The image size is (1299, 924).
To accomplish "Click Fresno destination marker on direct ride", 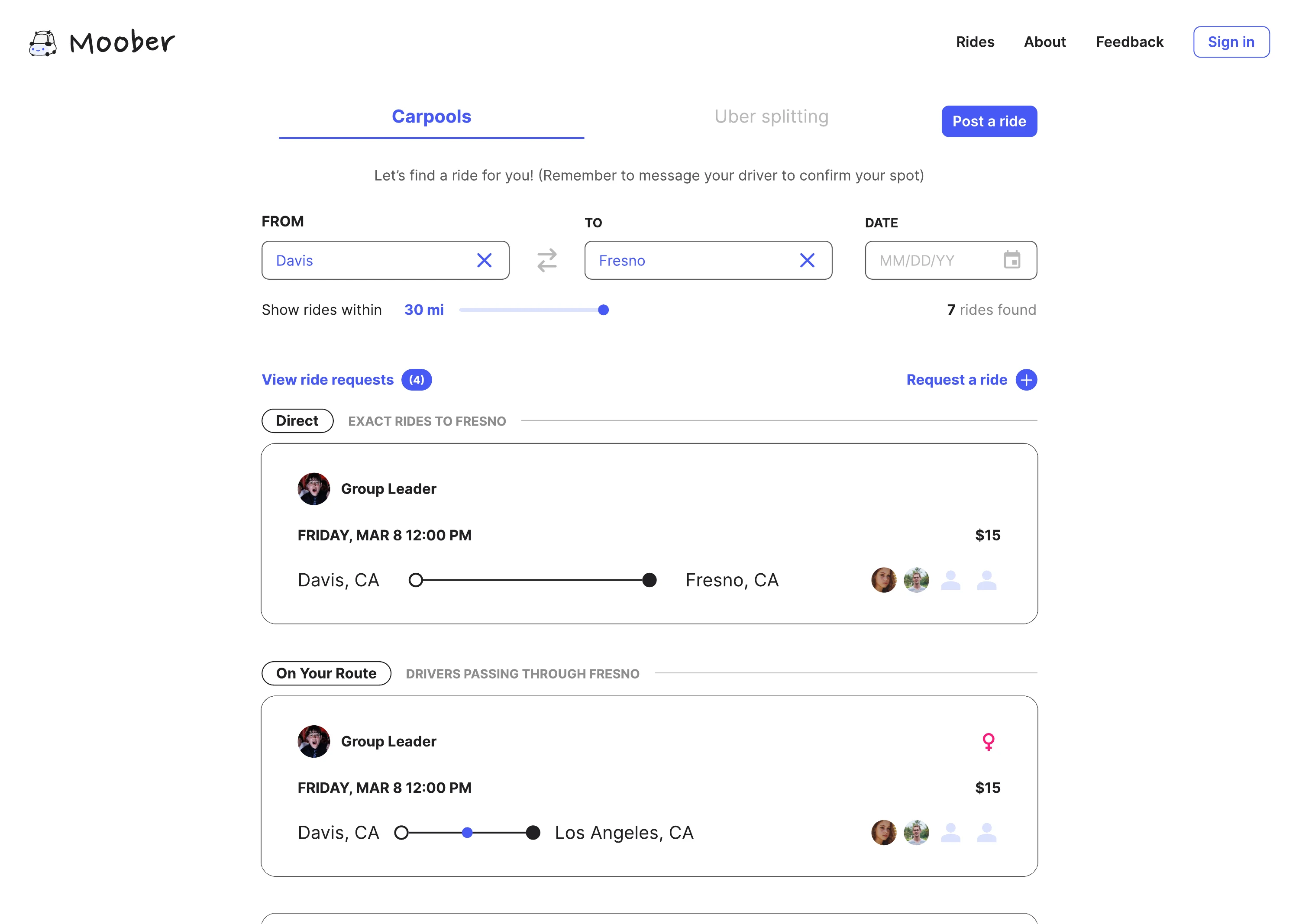I will pos(649,580).
